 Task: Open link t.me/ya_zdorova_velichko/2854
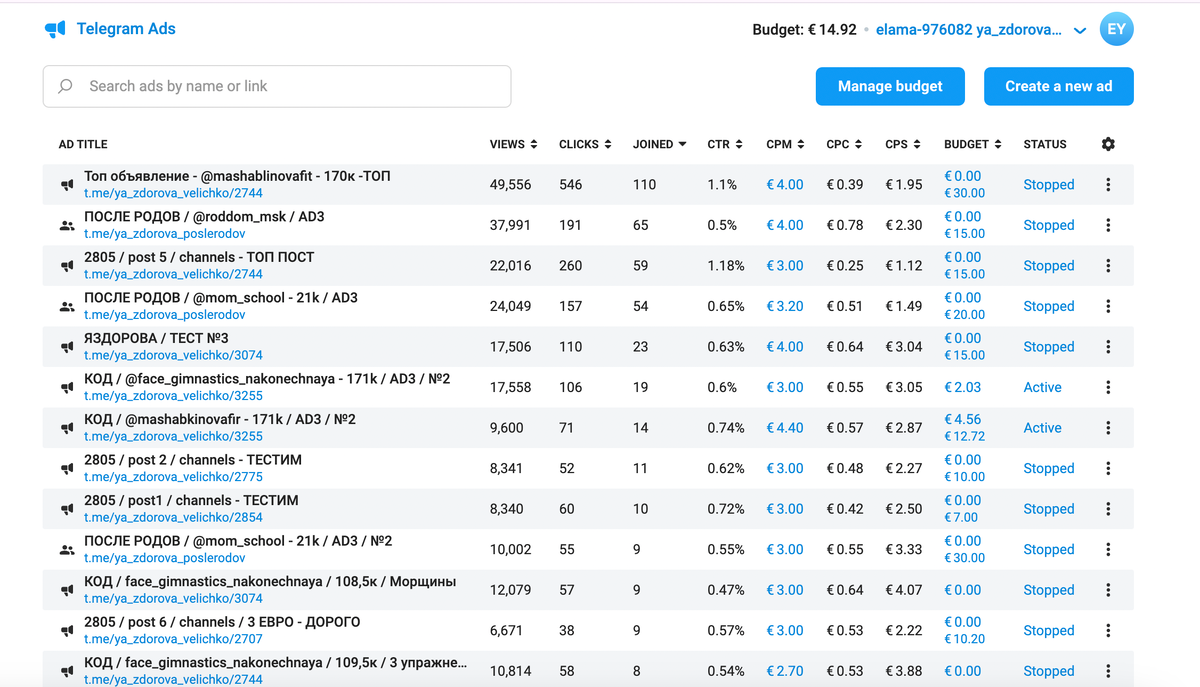click(x=173, y=517)
